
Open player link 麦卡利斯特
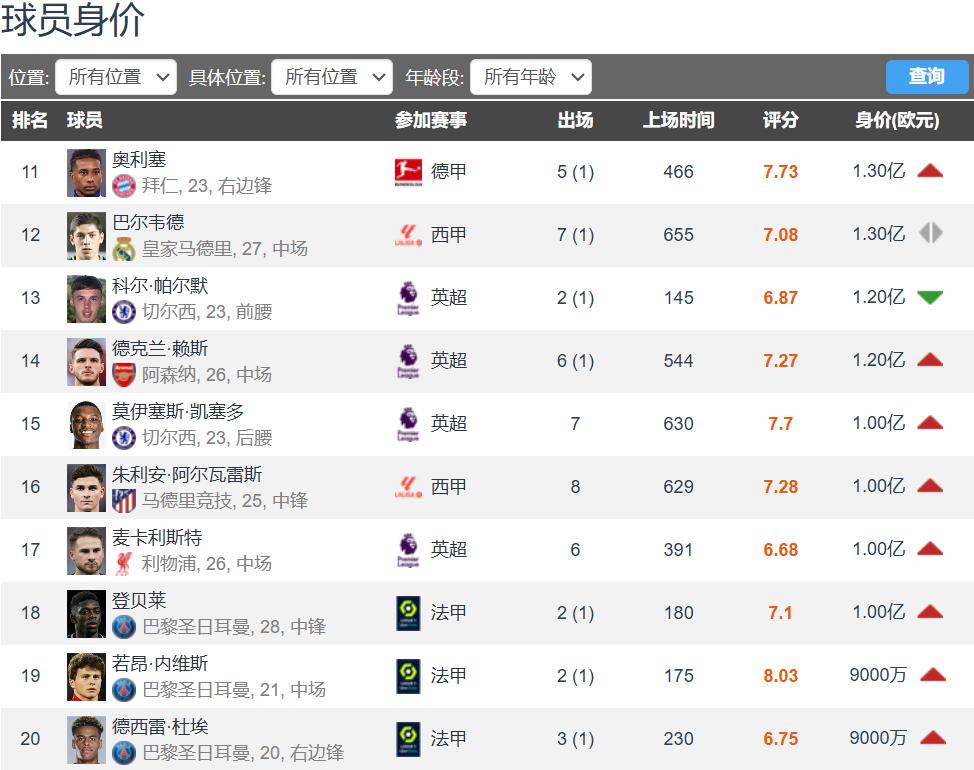(157, 537)
